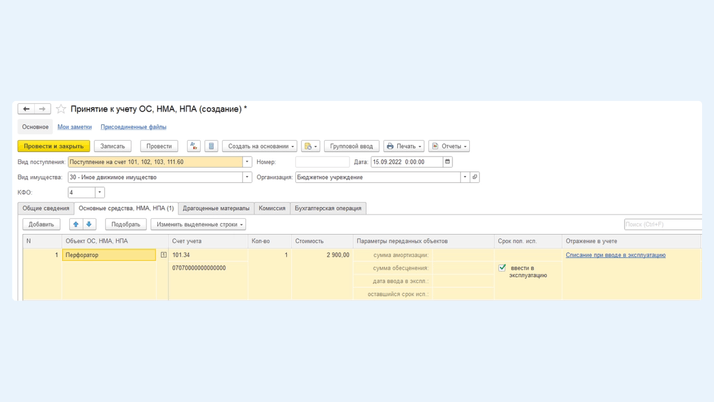Switch to the Драгоценные материалы tab
This screenshot has width=714, height=402.
click(216, 208)
